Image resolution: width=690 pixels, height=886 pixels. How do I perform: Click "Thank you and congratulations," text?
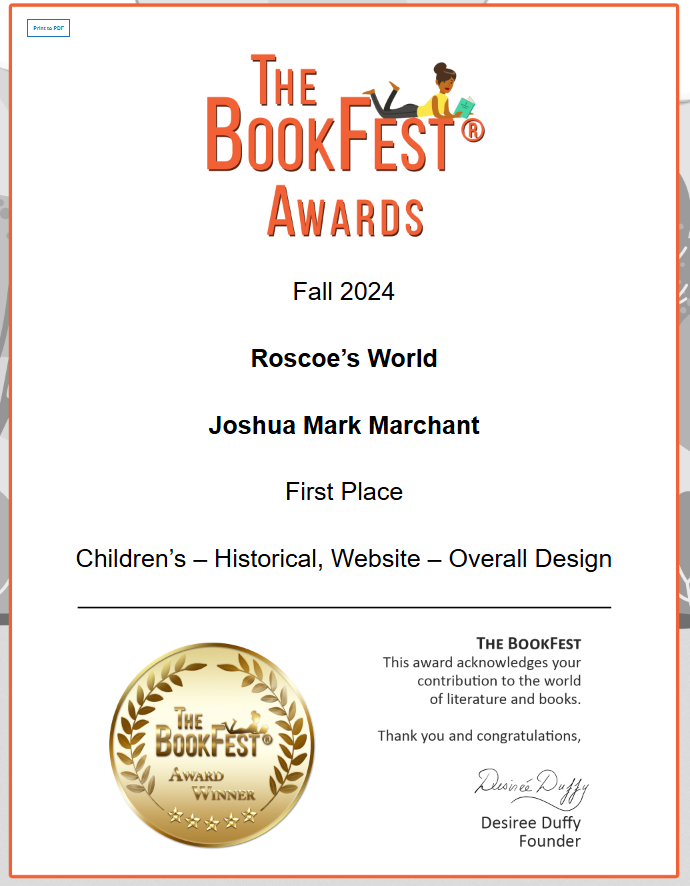pyautogui.click(x=479, y=736)
